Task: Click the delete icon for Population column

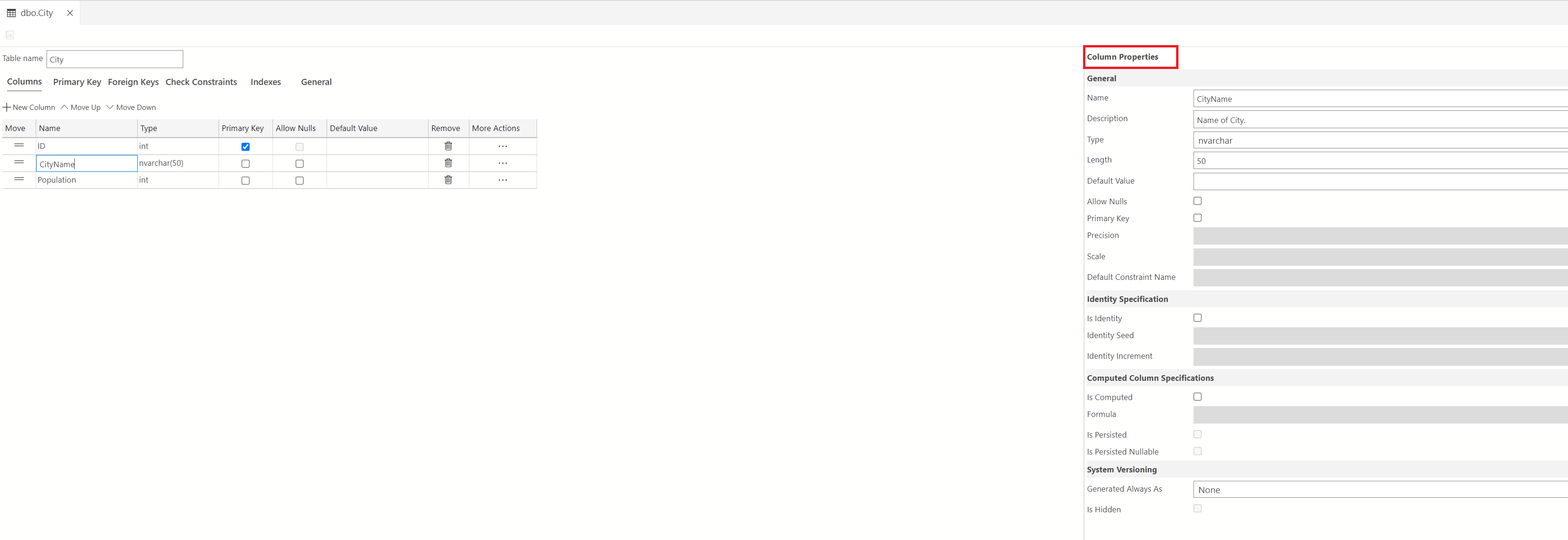Action: [448, 180]
